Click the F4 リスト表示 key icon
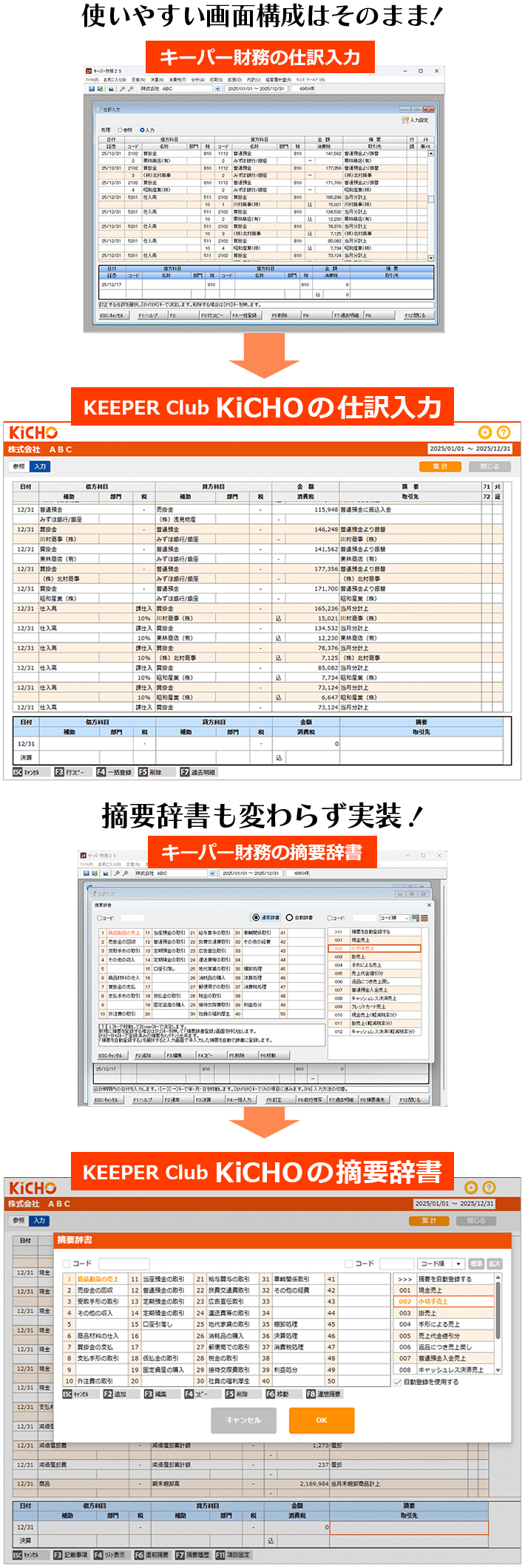The image size is (525, 1568). (x=97, y=1555)
